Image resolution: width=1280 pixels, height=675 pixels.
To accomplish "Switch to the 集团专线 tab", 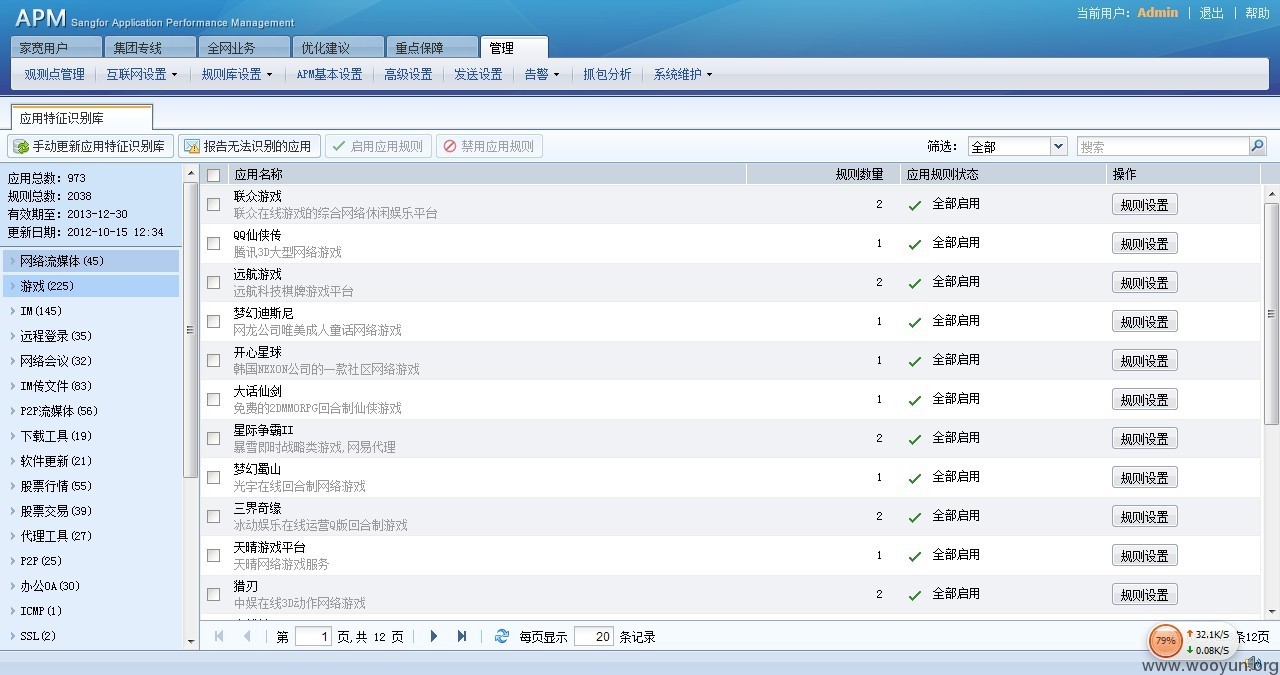I will coord(150,47).
